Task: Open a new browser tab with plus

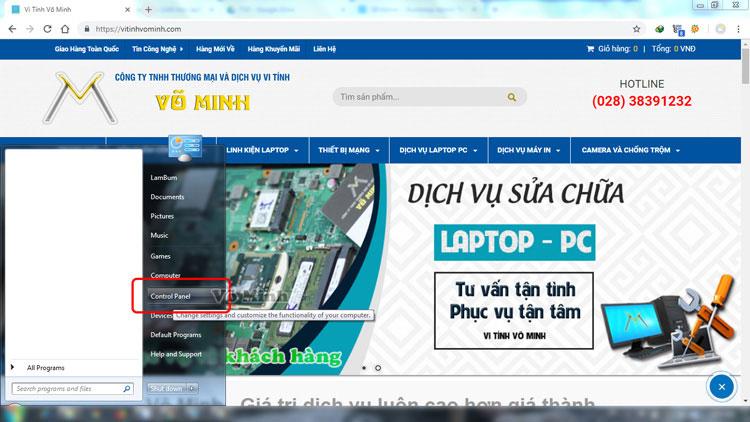Action: 148,10
